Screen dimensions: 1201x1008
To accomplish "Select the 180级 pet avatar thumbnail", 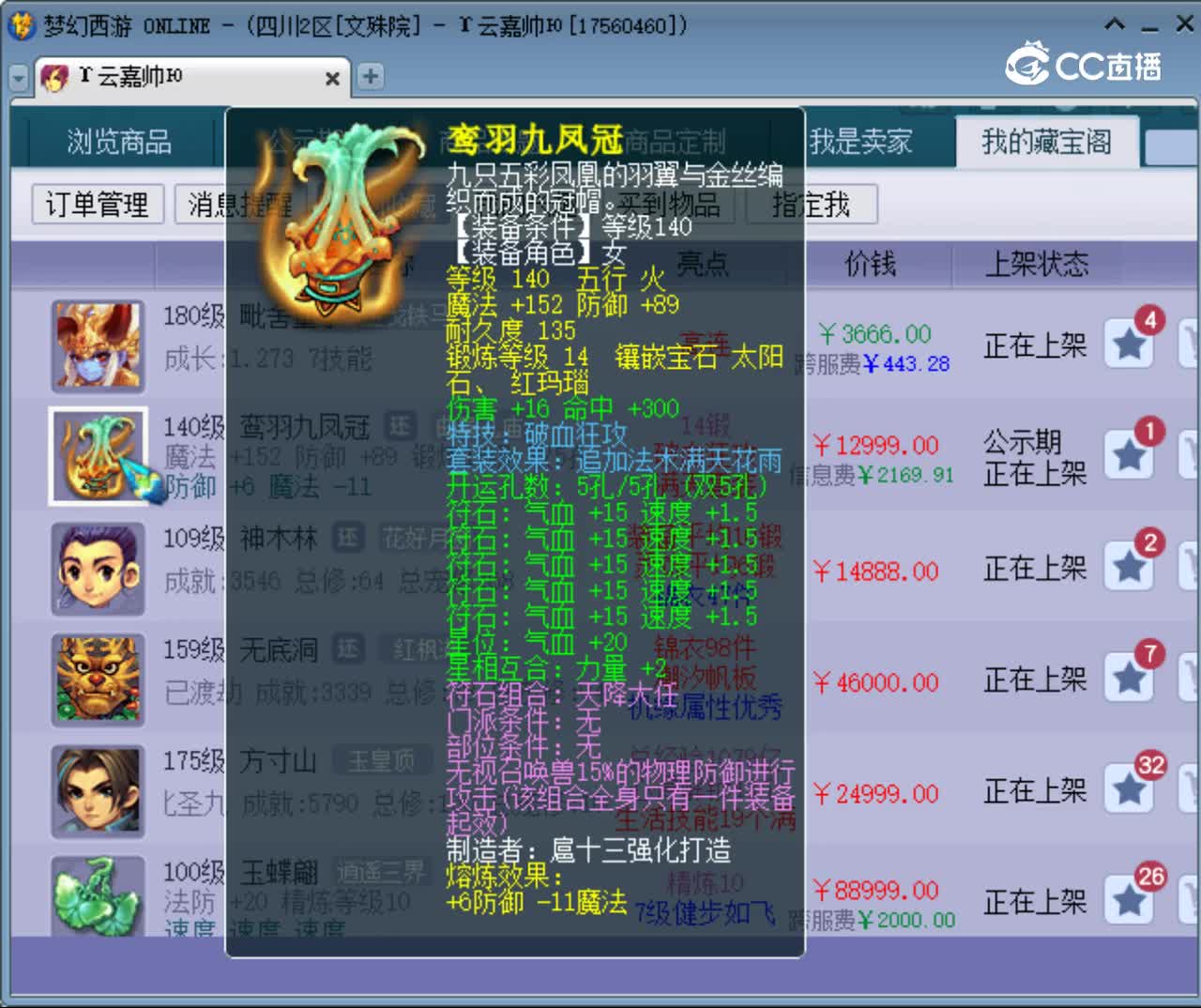I will pos(98,344).
